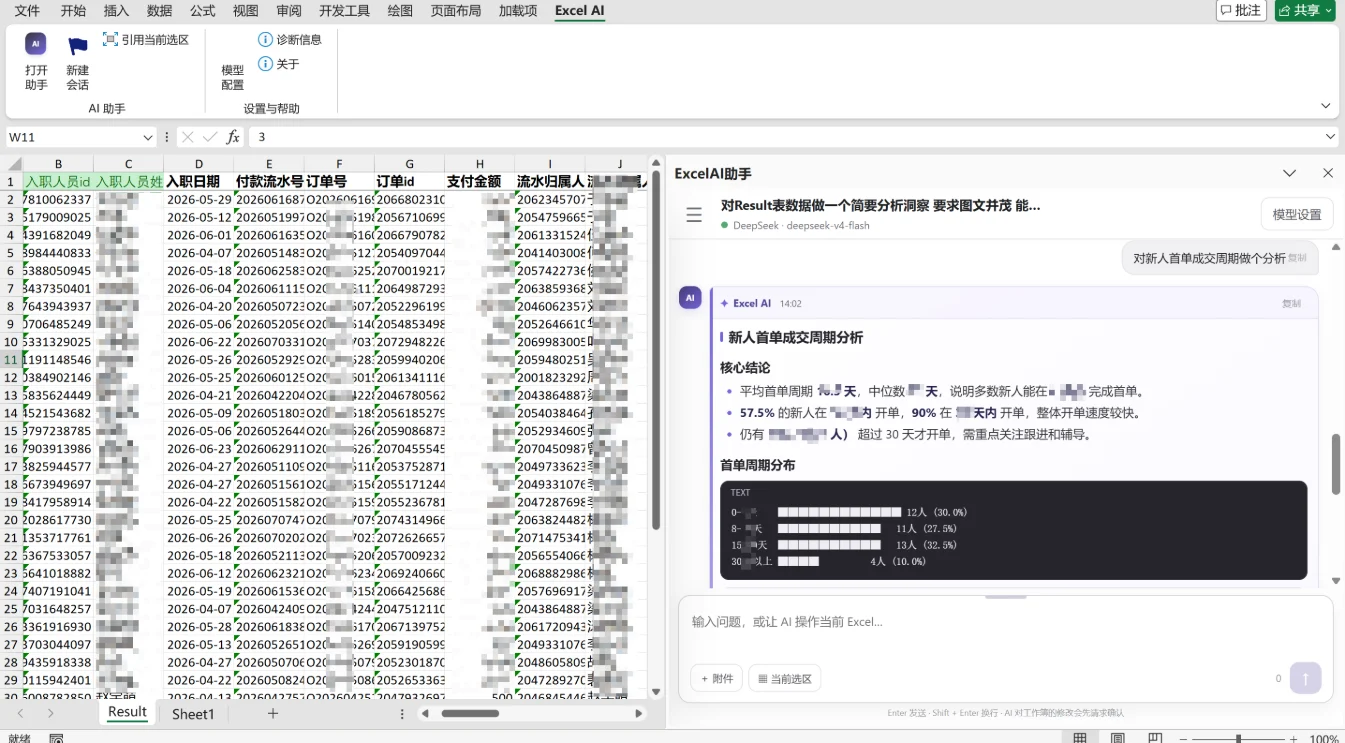Click the 当前选区 button in chat
The image size is (1345, 743).
[784, 679]
